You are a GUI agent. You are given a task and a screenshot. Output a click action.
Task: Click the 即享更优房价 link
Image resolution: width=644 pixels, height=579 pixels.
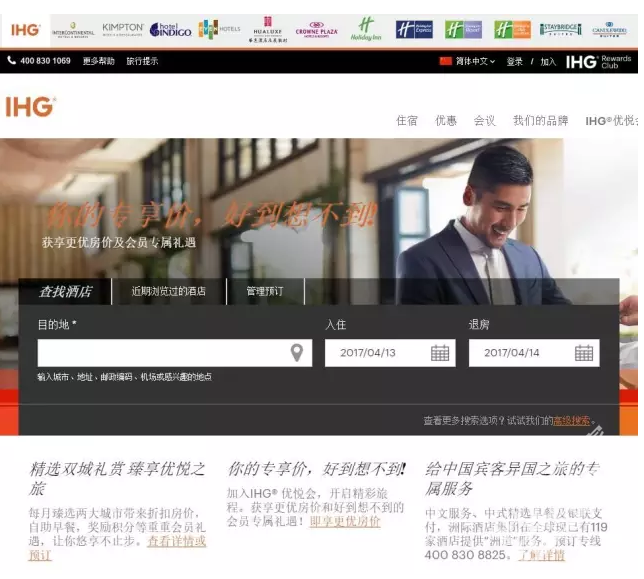click(x=345, y=521)
